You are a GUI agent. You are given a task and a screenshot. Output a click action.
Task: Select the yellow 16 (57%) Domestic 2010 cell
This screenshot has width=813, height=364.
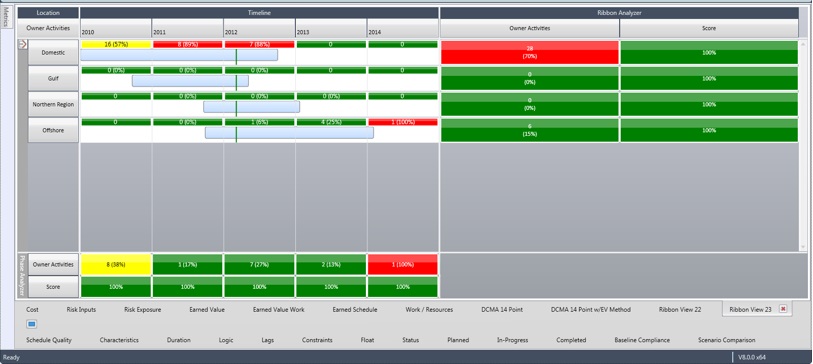(116, 44)
